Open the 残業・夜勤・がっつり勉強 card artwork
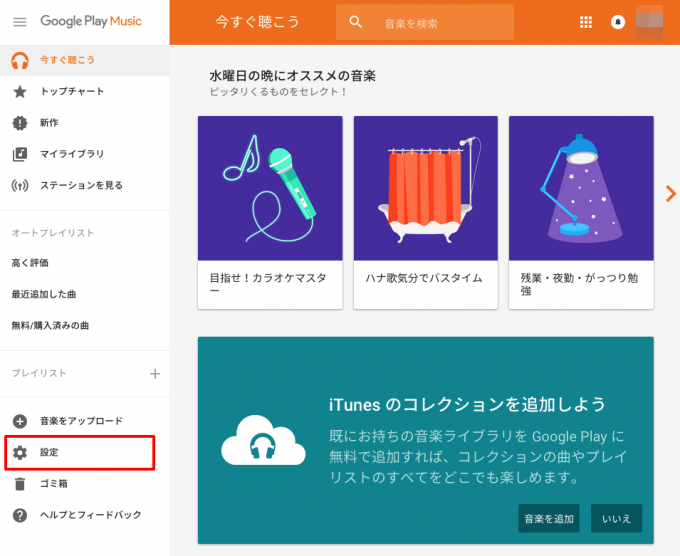This screenshot has height=556, width=680. [581, 188]
